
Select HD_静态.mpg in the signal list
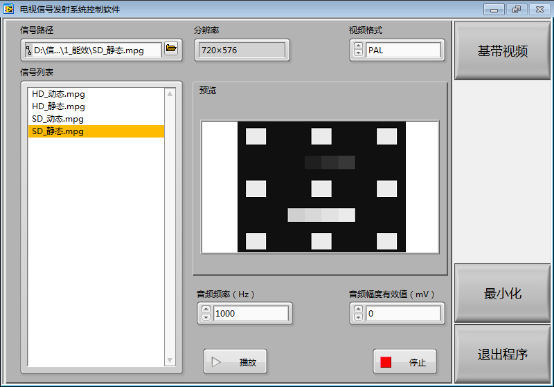pos(96,106)
